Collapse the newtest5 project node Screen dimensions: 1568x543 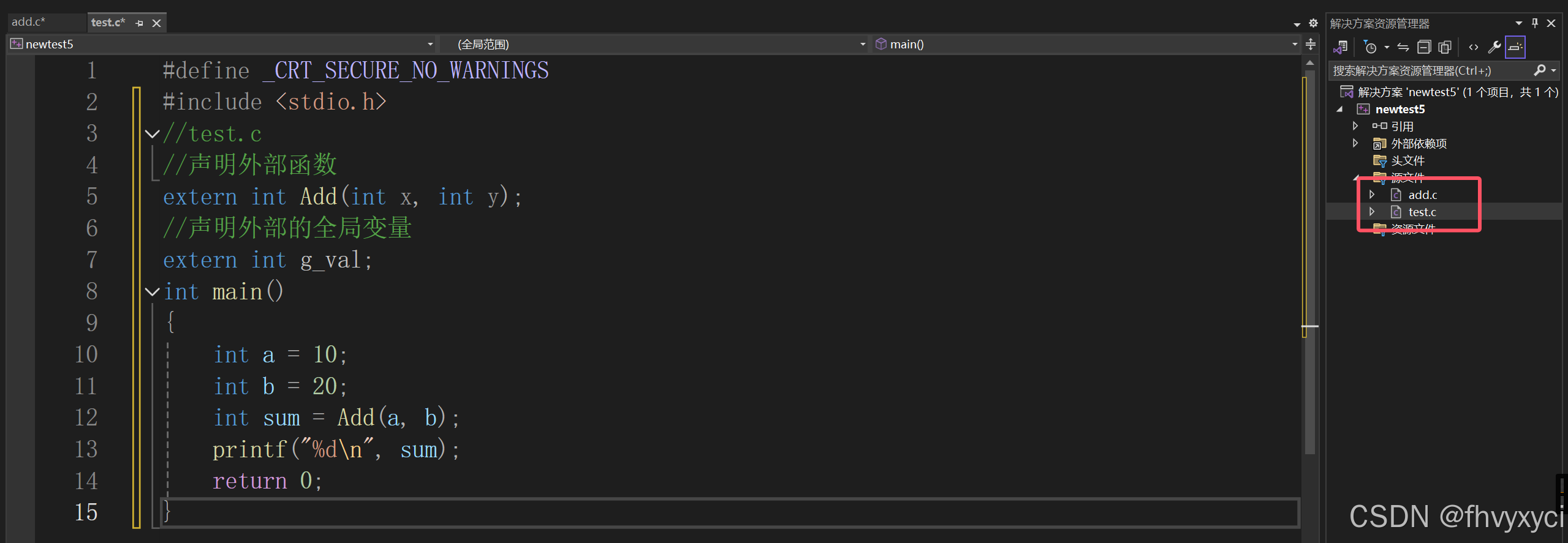[1339, 109]
